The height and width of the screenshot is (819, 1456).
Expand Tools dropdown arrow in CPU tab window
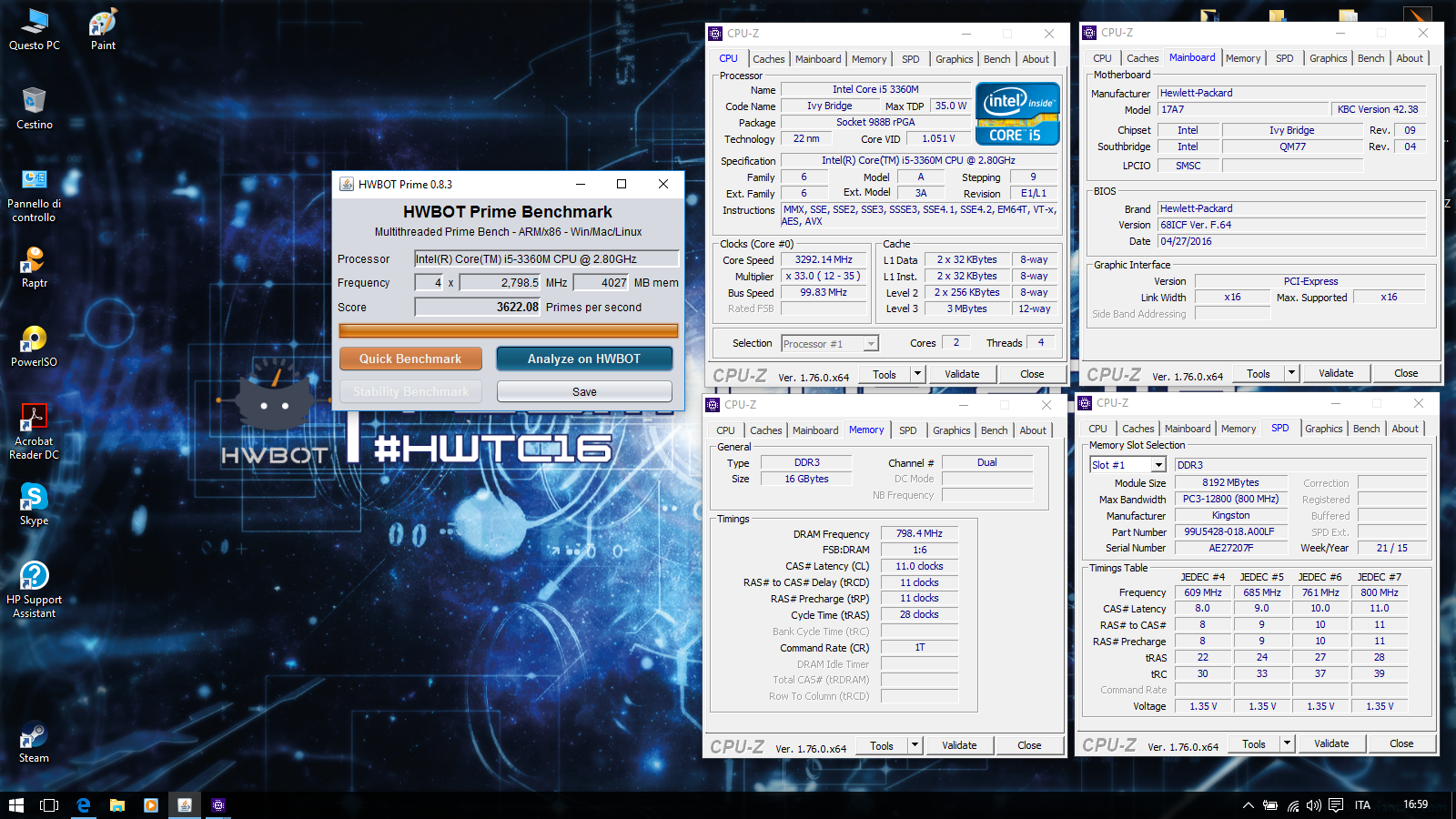pos(917,374)
